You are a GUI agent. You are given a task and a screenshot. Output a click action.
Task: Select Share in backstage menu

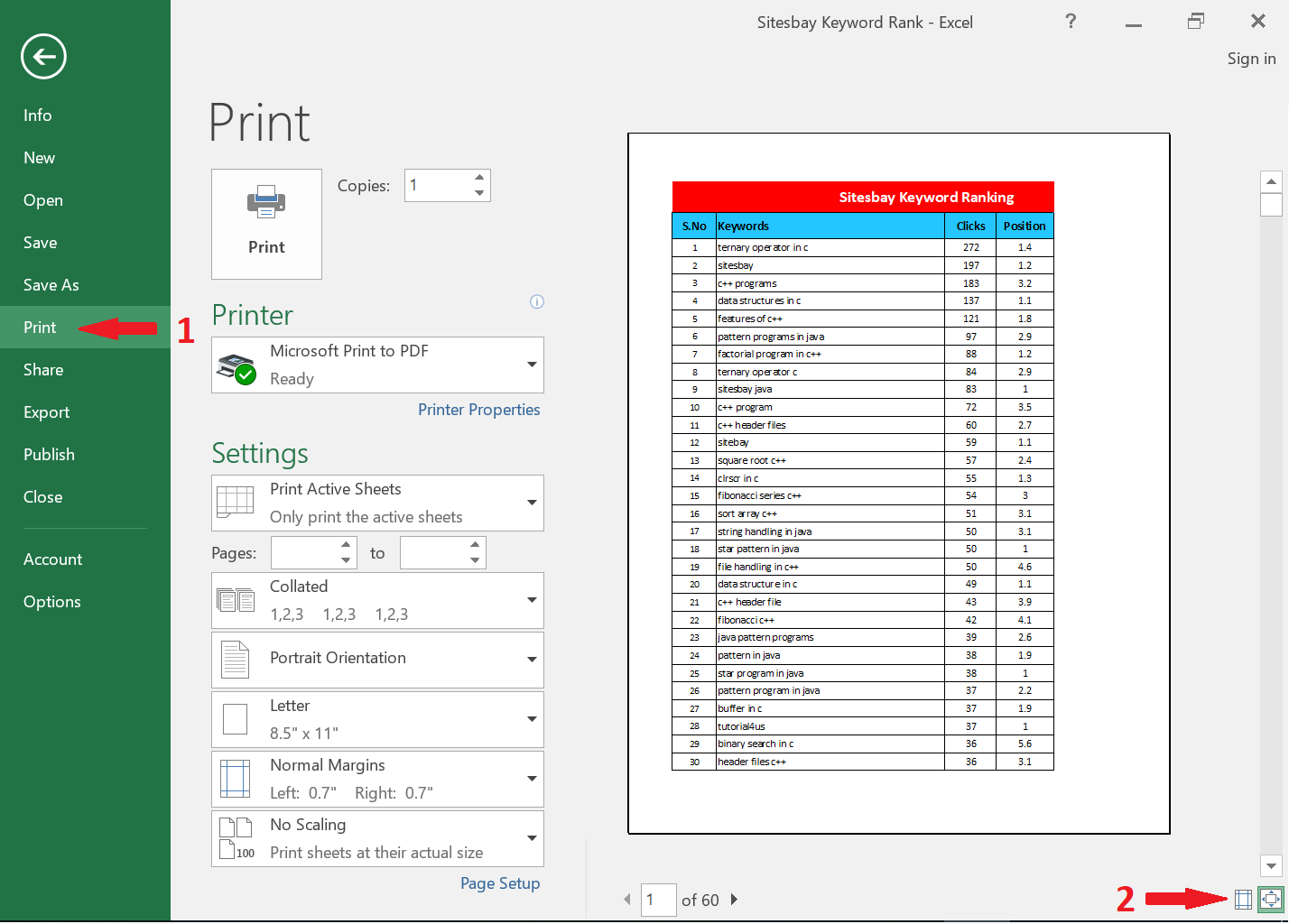pyautogui.click(x=85, y=370)
